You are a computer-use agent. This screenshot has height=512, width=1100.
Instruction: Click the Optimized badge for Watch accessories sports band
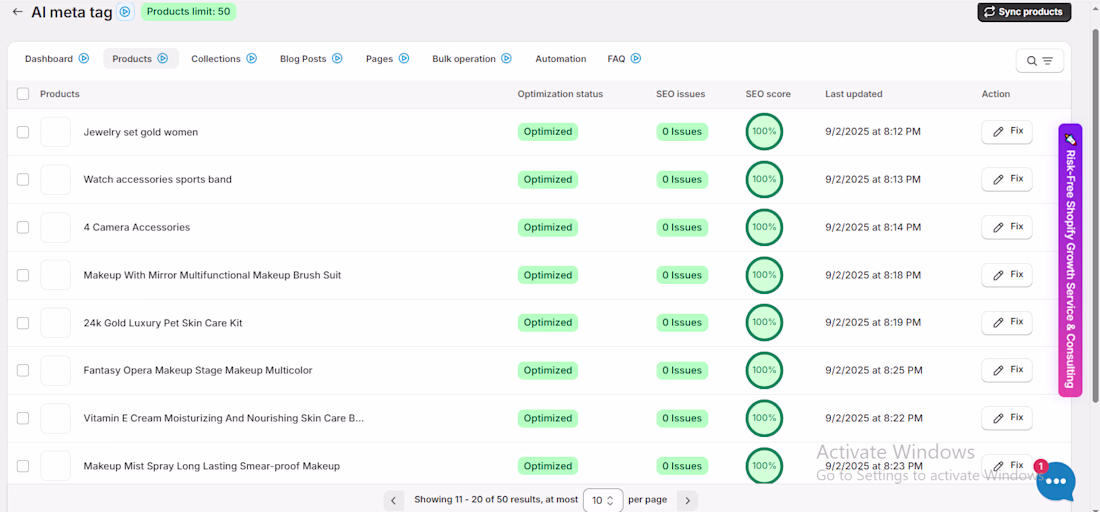click(548, 180)
